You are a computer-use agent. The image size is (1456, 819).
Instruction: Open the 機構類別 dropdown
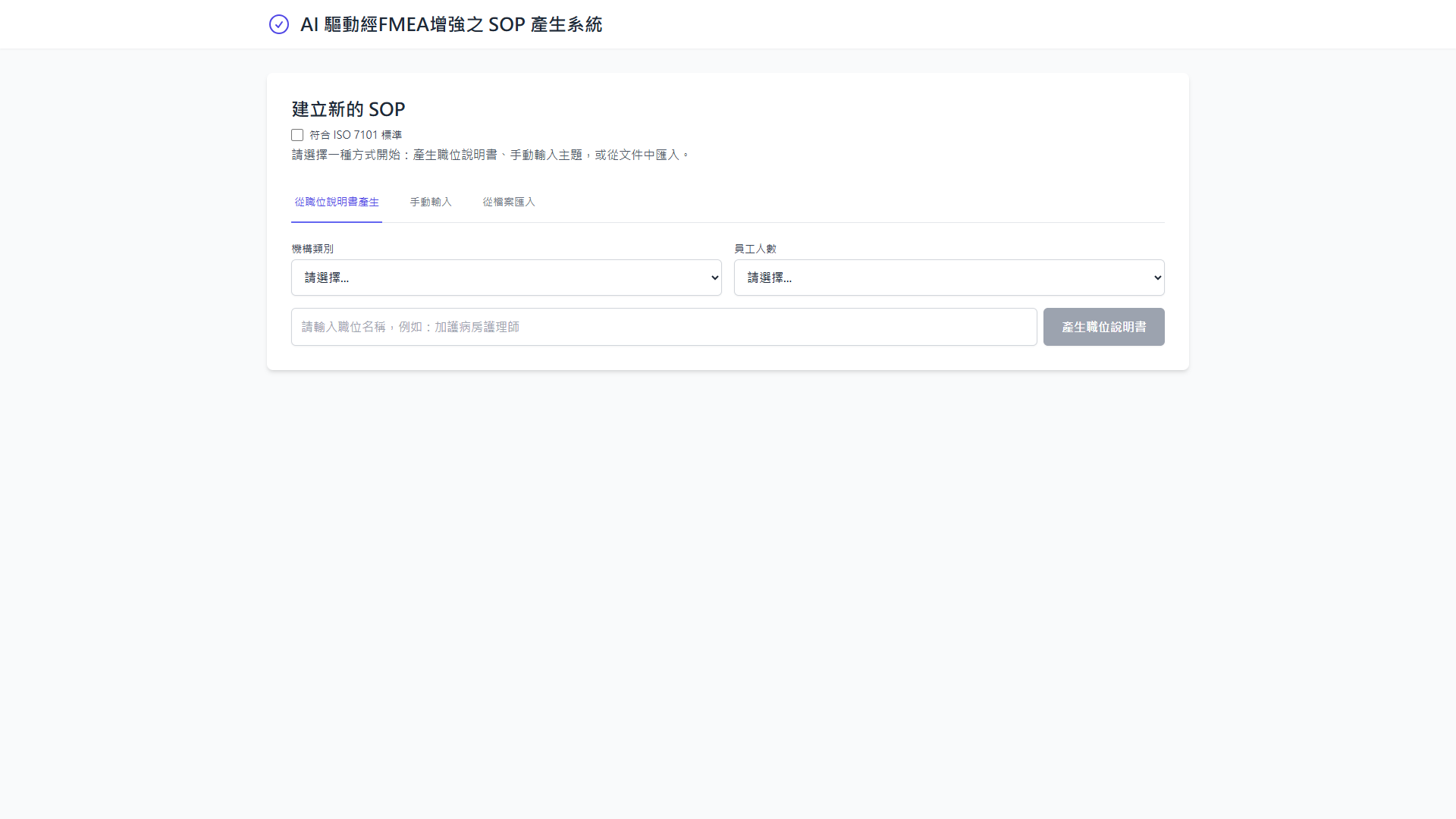tap(507, 278)
